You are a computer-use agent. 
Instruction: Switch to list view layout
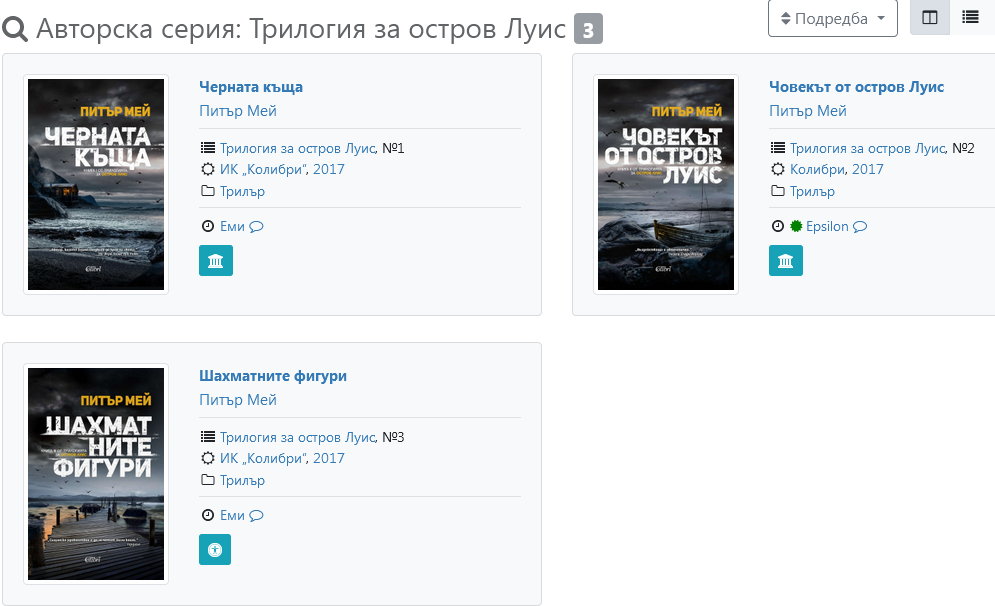pos(970,18)
